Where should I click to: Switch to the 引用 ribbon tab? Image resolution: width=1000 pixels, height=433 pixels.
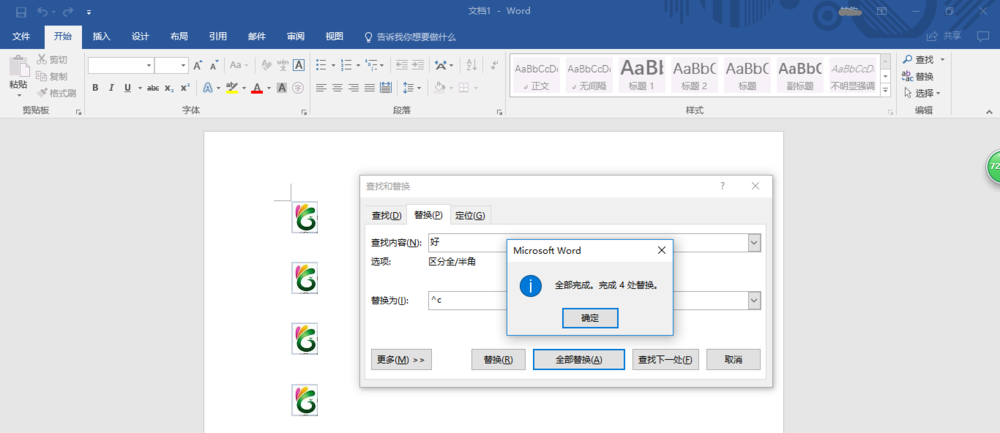pyautogui.click(x=218, y=36)
